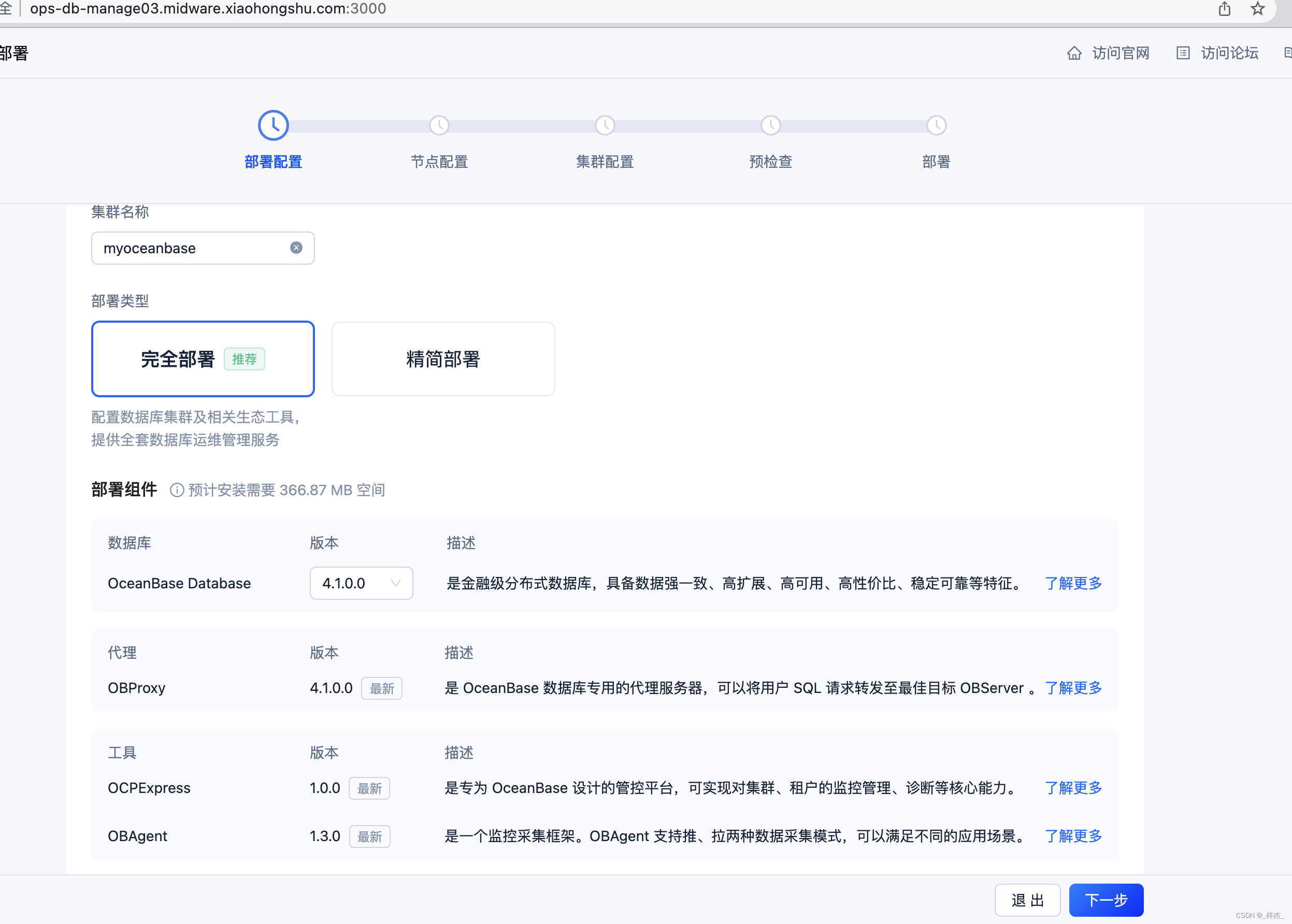
Task: Open 访问论坛 link
Action: tap(1229, 53)
